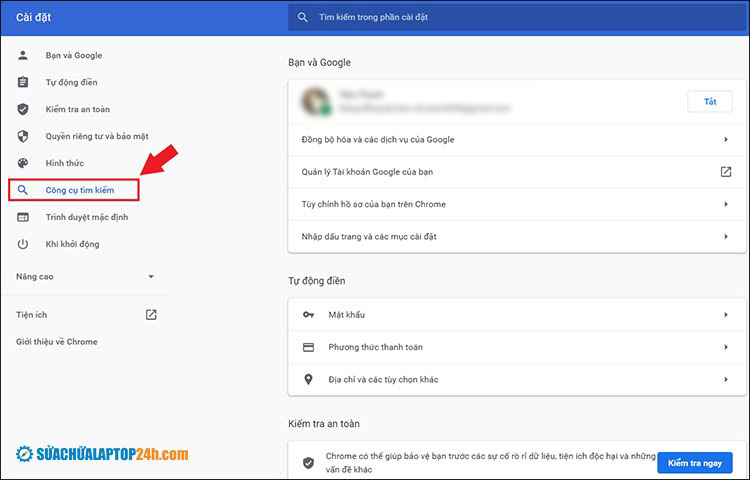Click the Phương thức thanh toán label
Screen dimensions: 750x480
coord(375,347)
